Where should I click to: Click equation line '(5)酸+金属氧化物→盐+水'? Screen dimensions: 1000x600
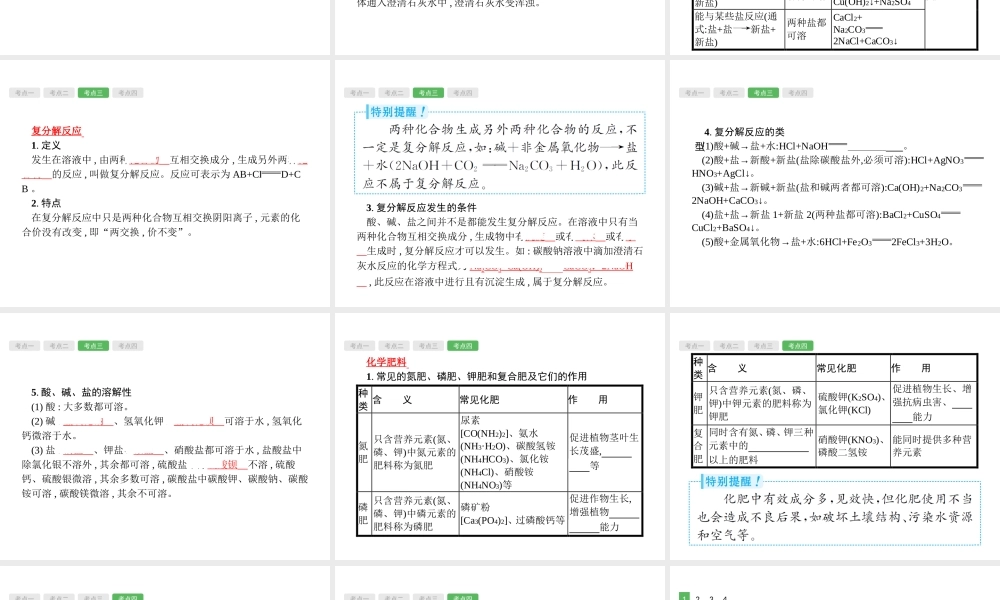click(827, 242)
